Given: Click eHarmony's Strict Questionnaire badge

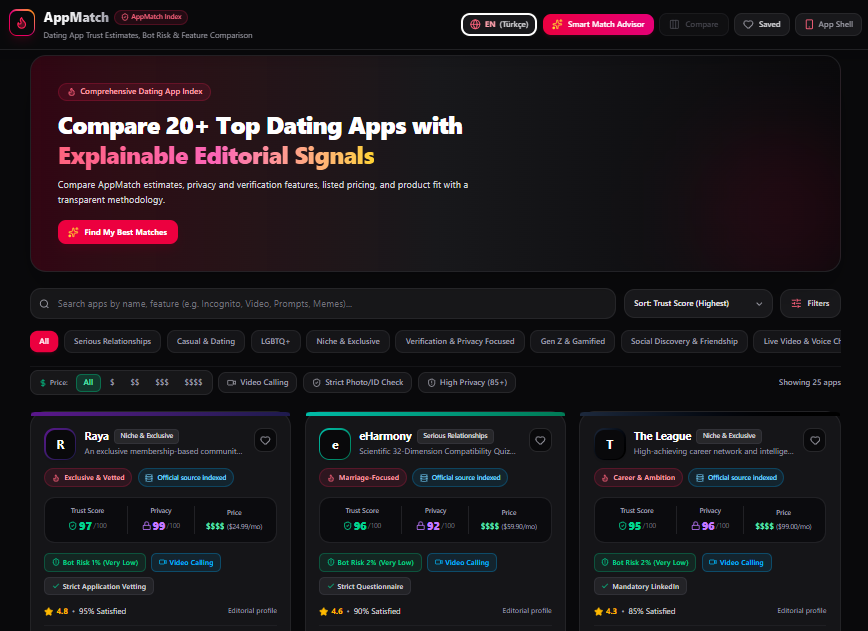Looking at the screenshot, I should [x=365, y=586].
